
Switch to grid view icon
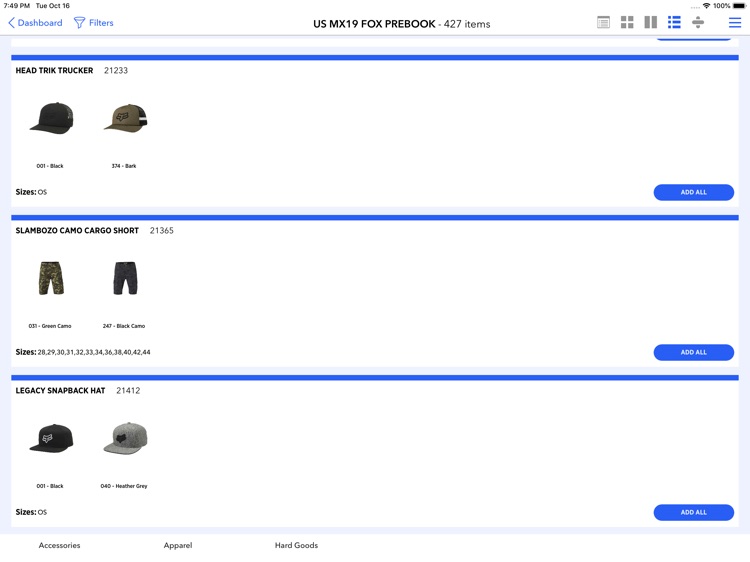[627, 22]
